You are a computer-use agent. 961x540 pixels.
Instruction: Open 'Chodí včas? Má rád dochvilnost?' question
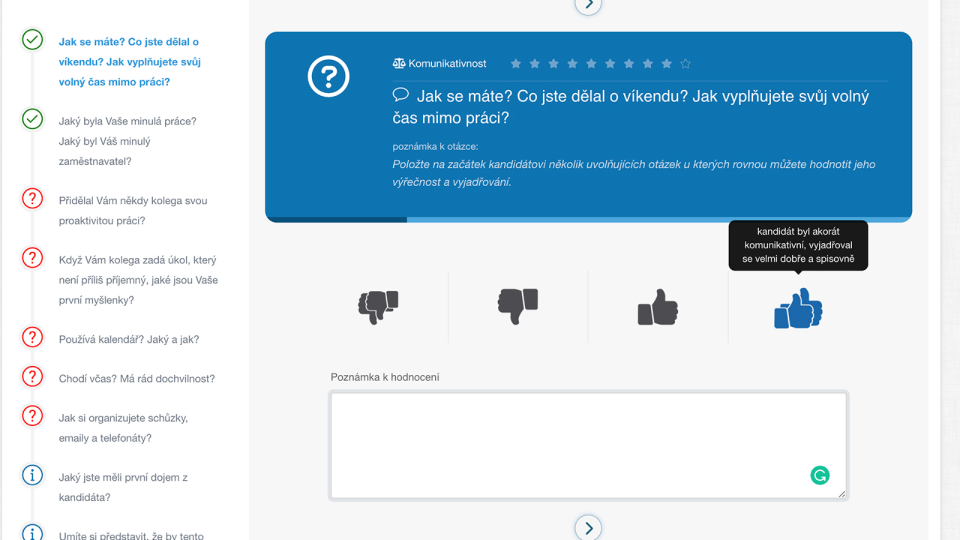click(x=136, y=379)
